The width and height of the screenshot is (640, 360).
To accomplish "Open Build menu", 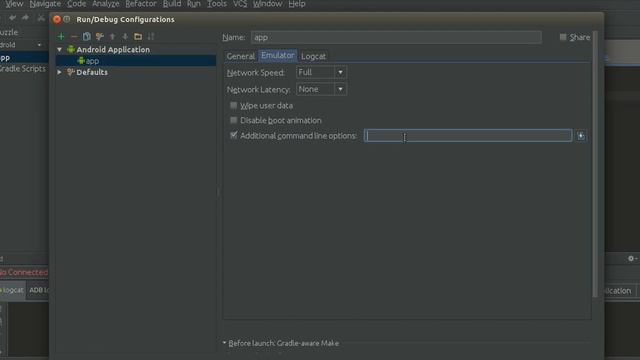I will (x=172, y=4).
